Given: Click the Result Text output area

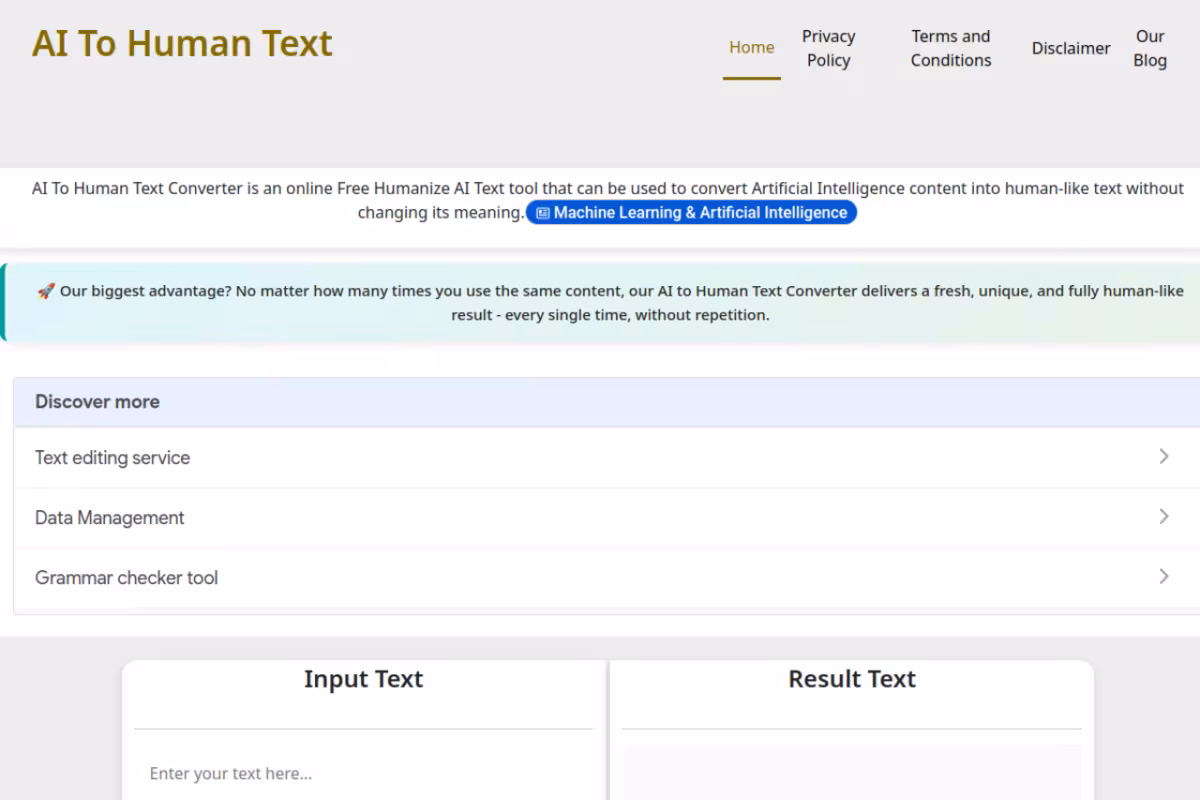Looking at the screenshot, I should pyautogui.click(x=852, y=773).
